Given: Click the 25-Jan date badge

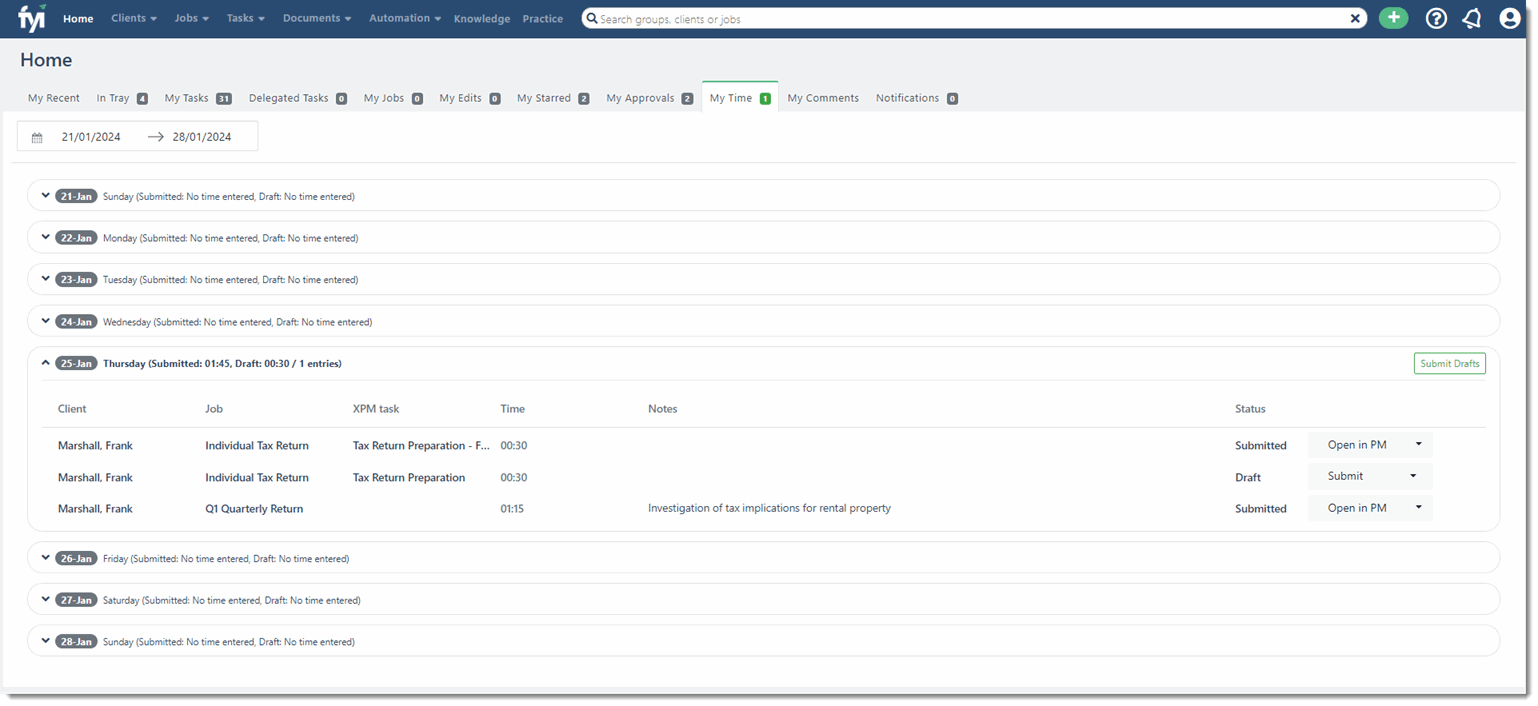Looking at the screenshot, I should pos(76,363).
